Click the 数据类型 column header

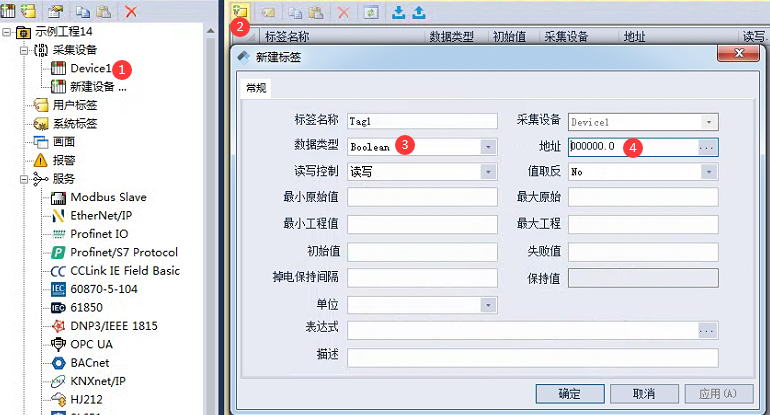pos(452,37)
